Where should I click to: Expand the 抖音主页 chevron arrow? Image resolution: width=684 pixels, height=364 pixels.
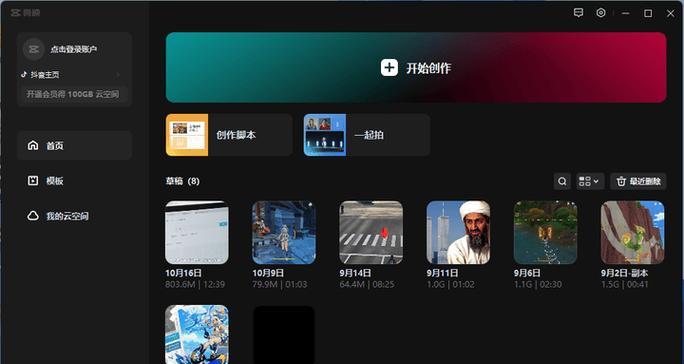(x=117, y=75)
